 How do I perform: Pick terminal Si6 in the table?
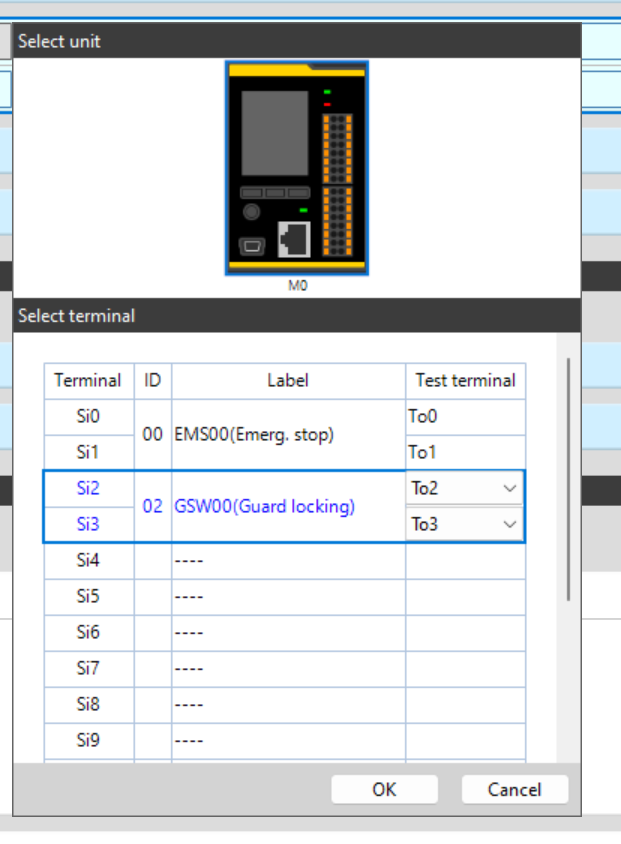pyautogui.click(x=88, y=632)
